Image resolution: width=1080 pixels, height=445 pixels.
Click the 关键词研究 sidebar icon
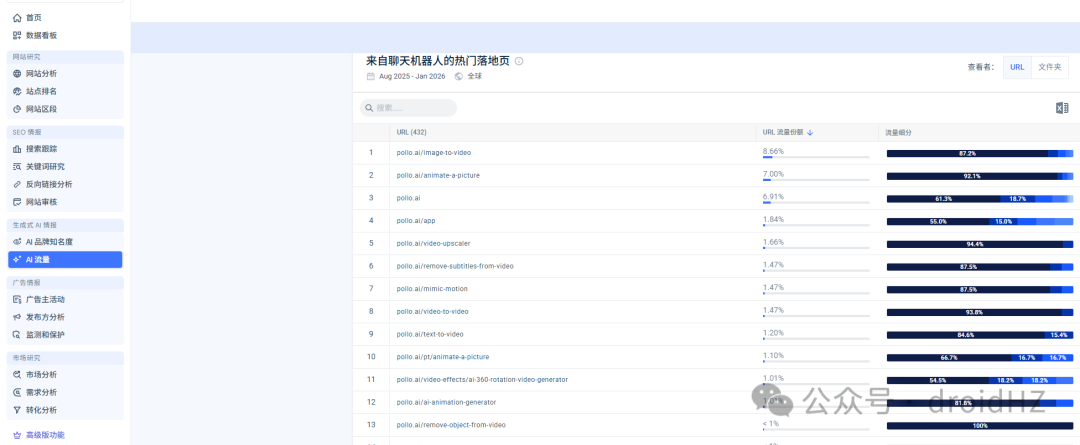click(17, 167)
